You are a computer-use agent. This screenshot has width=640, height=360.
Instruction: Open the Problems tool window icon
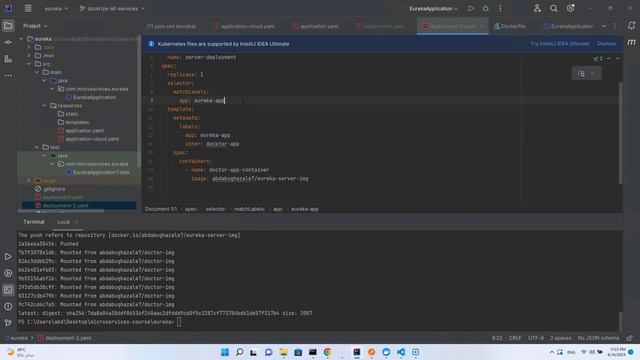point(8,306)
